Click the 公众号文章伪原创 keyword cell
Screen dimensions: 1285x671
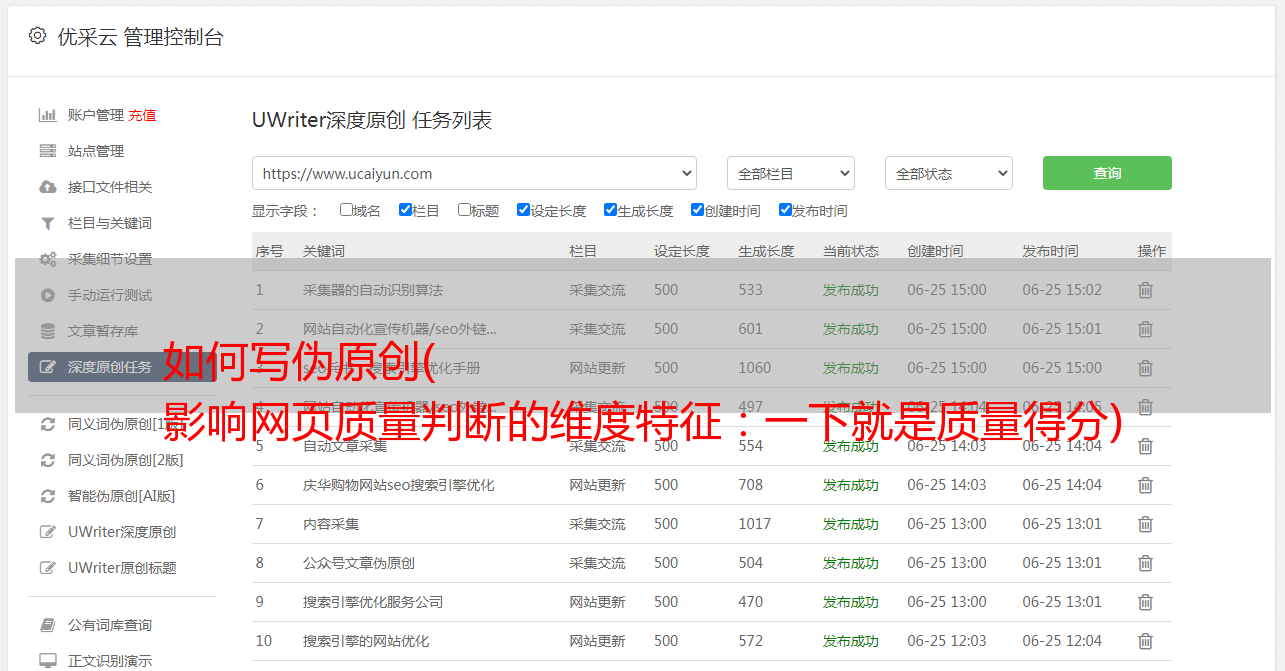click(x=359, y=563)
